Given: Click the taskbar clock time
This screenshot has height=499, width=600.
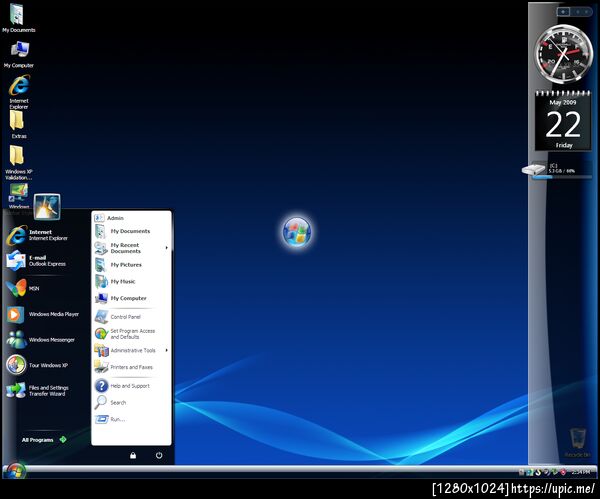Looking at the screenshot, I should [x=580, y=472].
